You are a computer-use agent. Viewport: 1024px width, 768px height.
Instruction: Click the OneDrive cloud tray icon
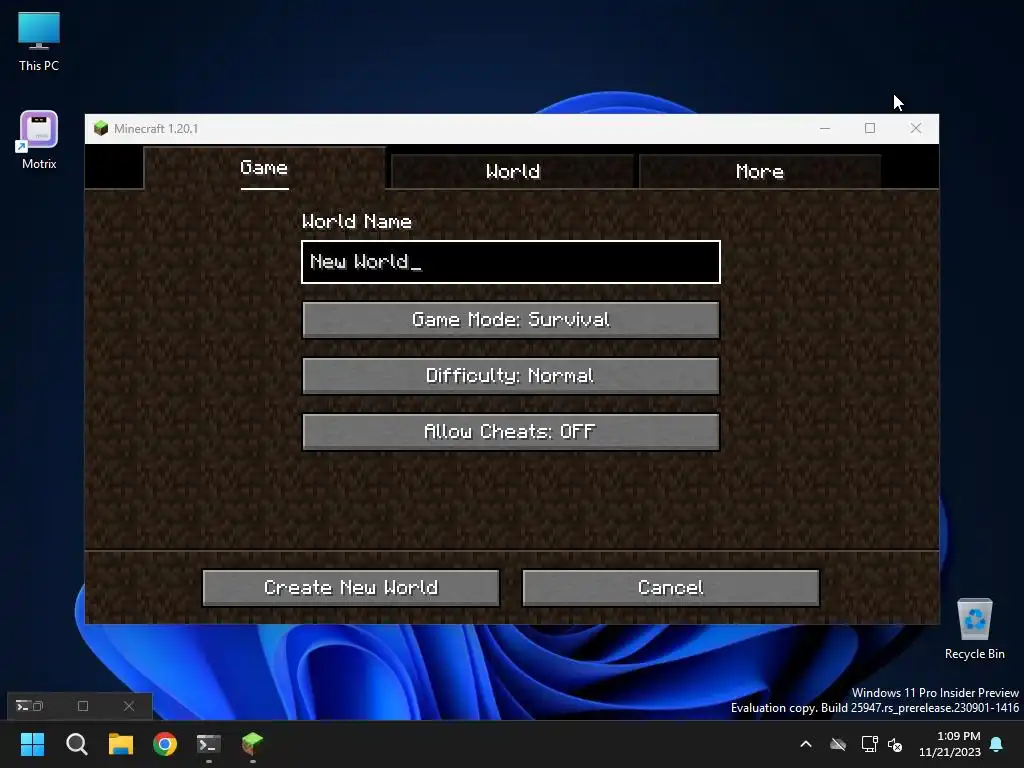click(838, 744)
